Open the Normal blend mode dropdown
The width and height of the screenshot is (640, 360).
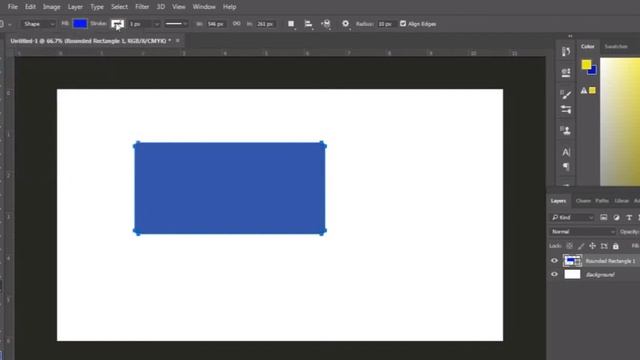(582, 232)
